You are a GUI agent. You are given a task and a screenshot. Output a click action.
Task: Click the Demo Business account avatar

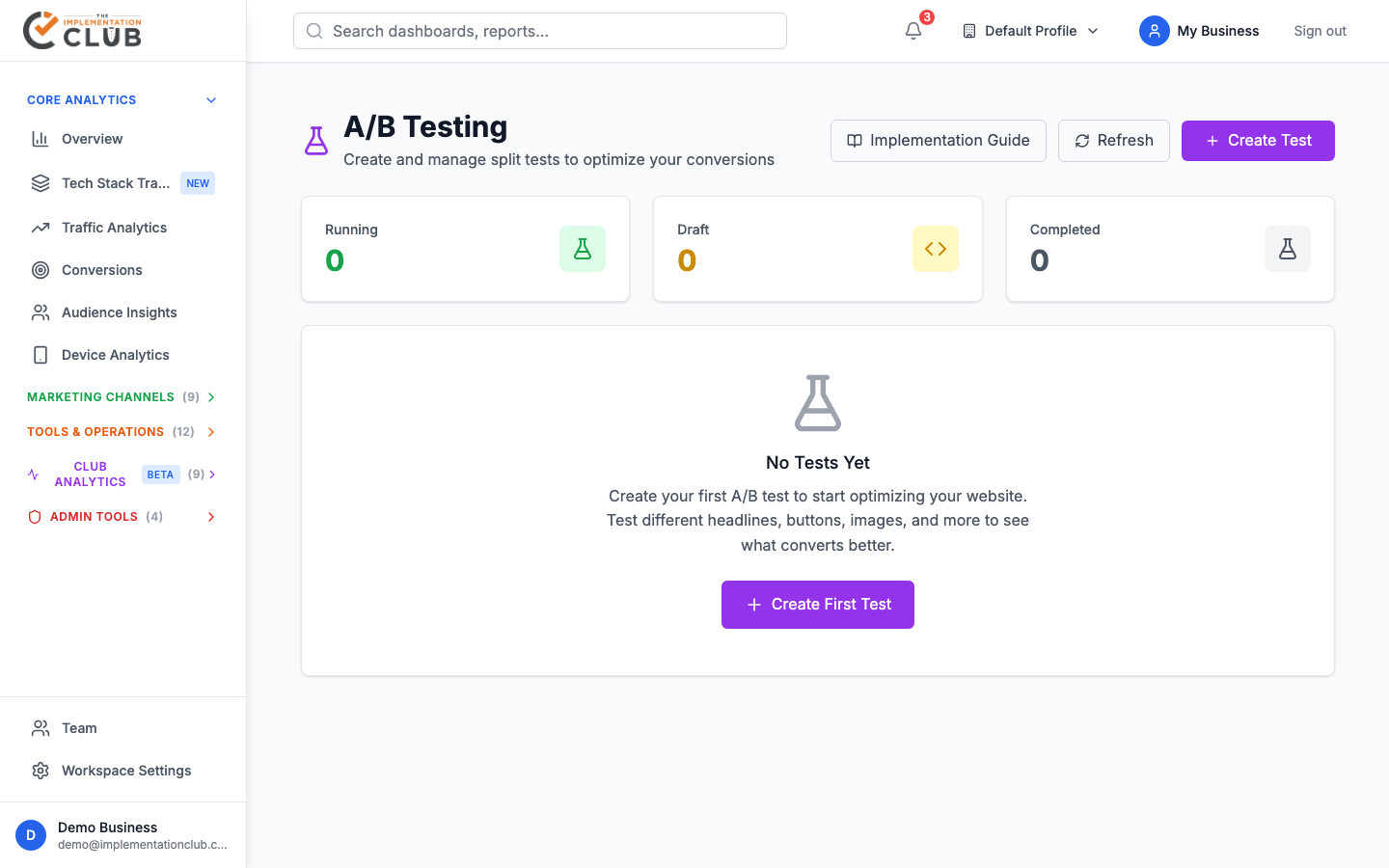[30, 834]
